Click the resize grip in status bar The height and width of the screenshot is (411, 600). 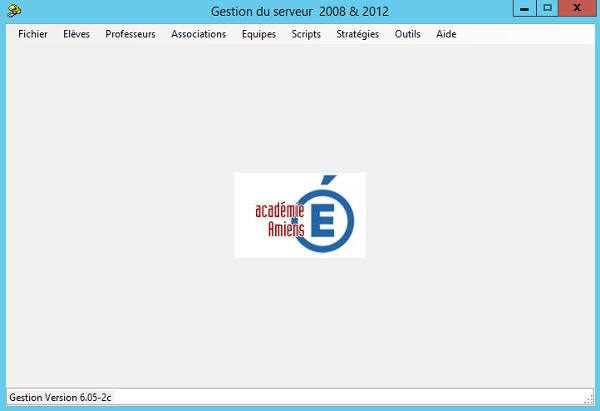pyautogui.click(x=589, y=400)
